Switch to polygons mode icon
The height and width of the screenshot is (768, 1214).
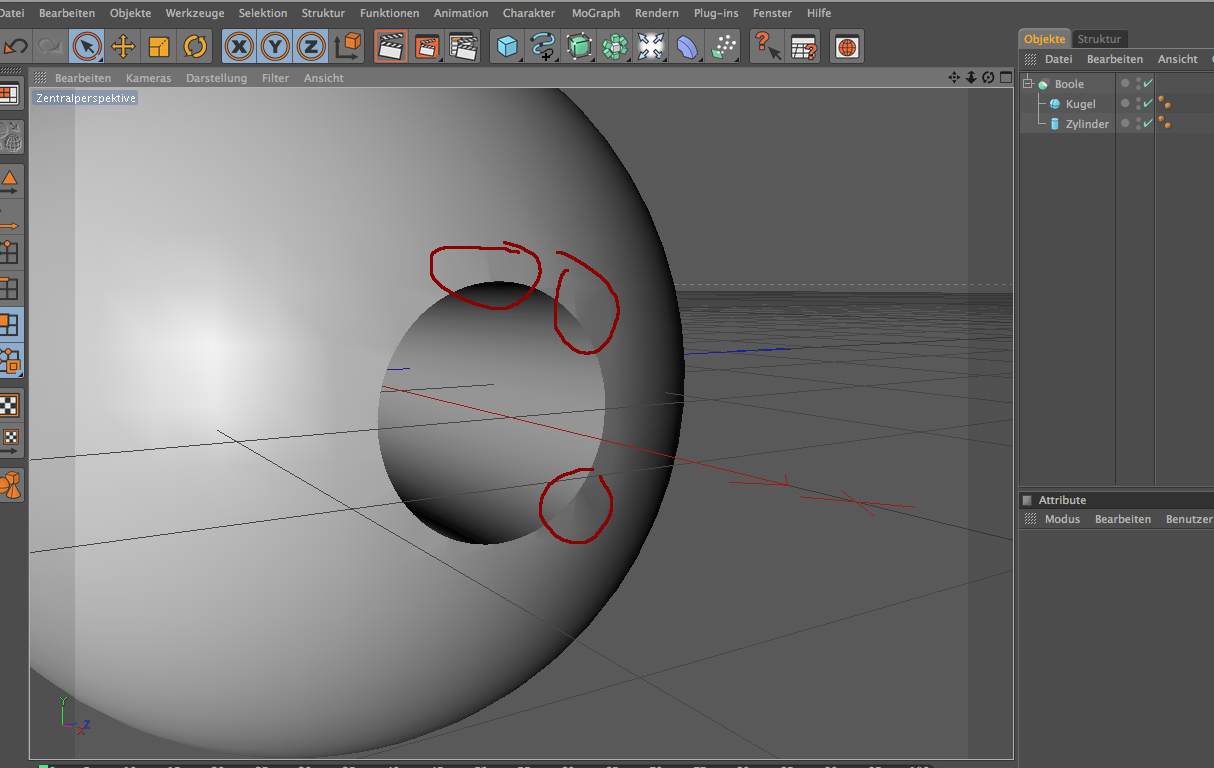[10, 324]
